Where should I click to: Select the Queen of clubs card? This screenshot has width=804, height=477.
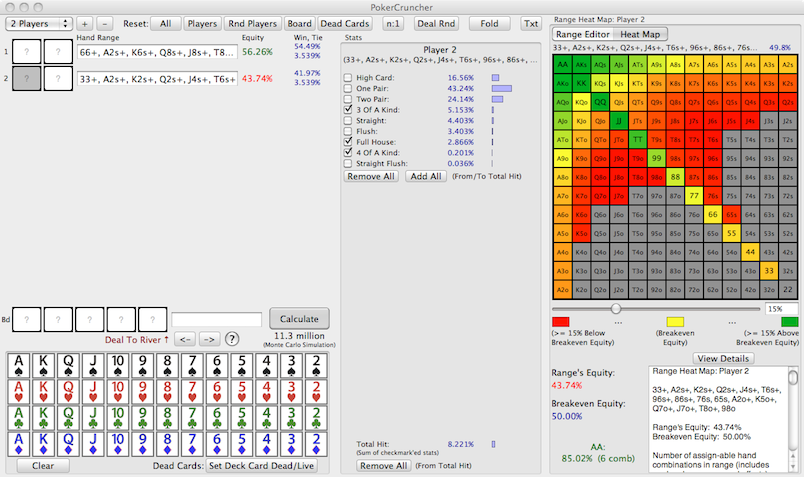tap(68, 418)
